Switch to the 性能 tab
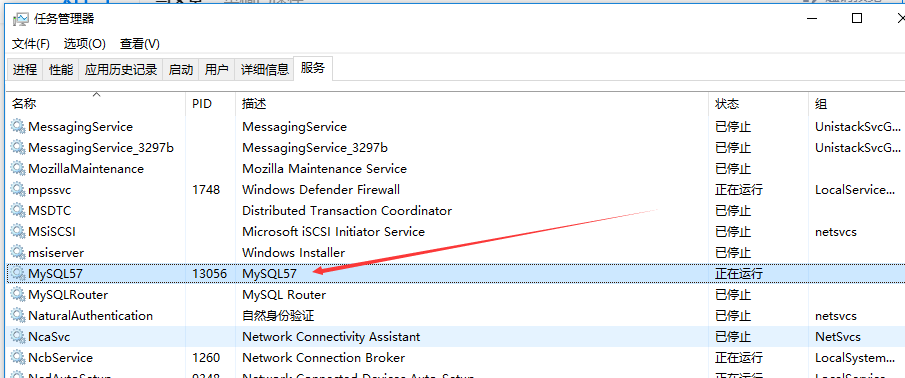This screenshot has width=905, height=378. (61, 70)
